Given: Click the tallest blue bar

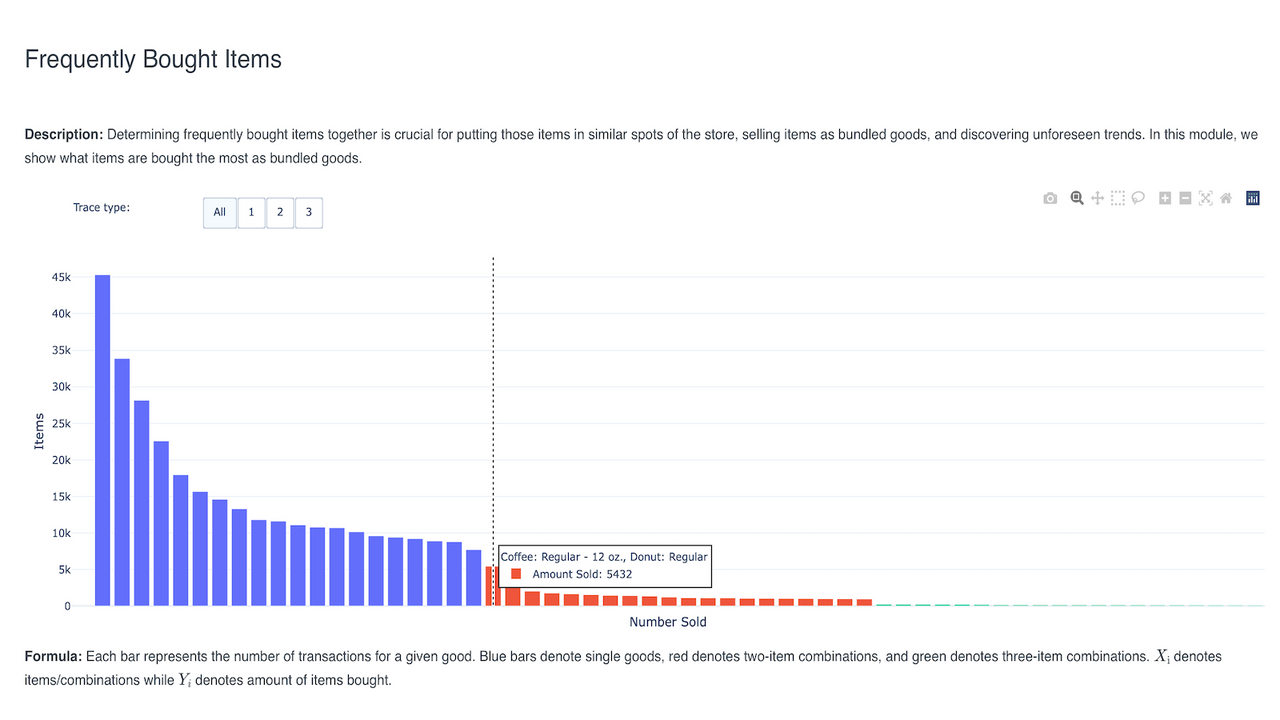Looking at the screenshot, I should 102,440.
